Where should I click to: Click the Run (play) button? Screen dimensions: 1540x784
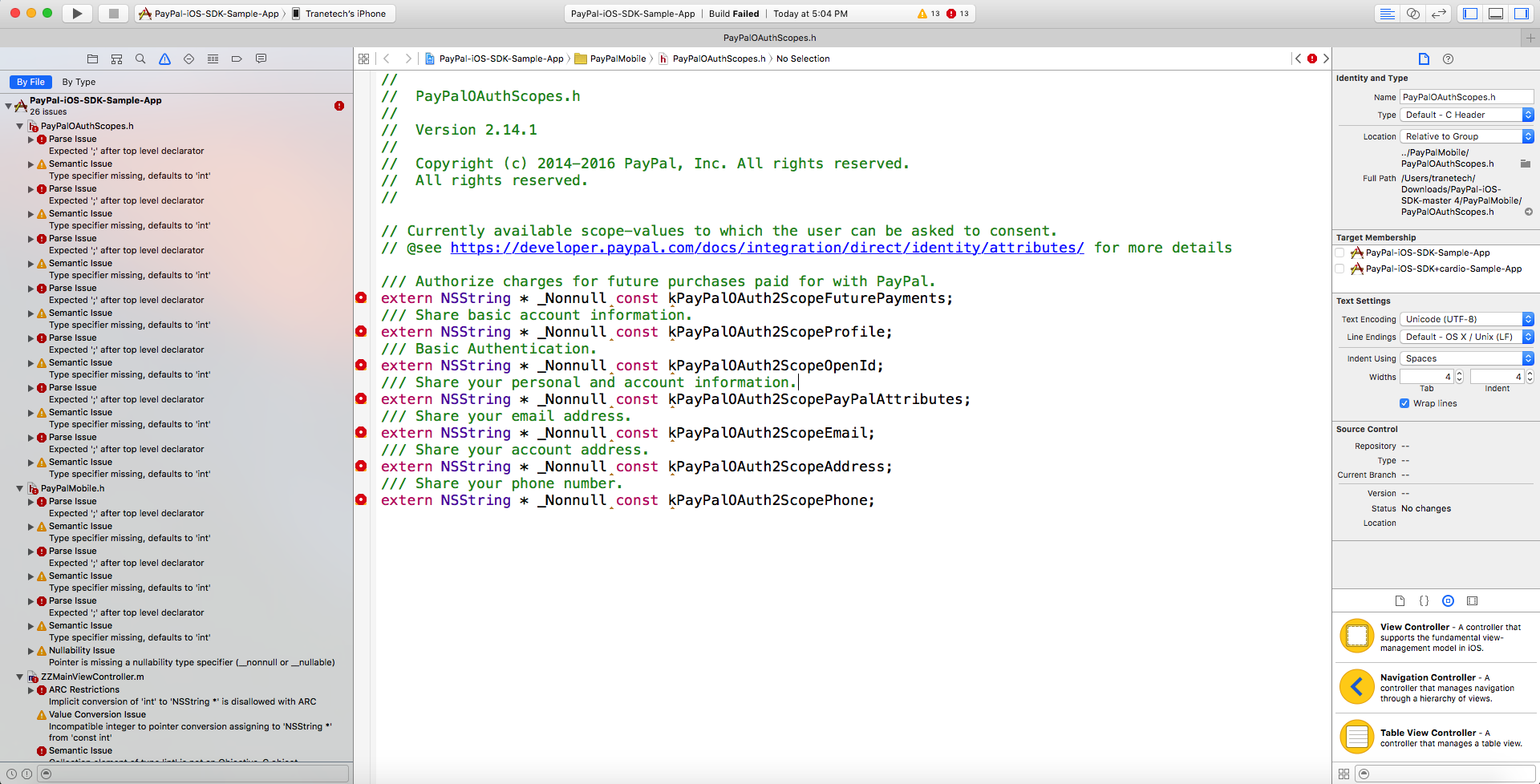(77, 13)
